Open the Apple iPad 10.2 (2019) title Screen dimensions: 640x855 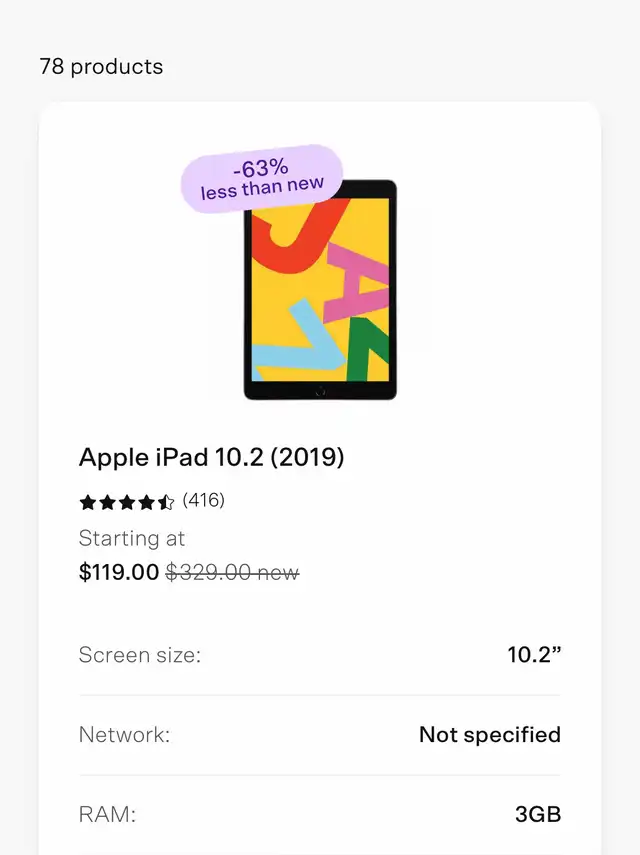tap(211, 458)
